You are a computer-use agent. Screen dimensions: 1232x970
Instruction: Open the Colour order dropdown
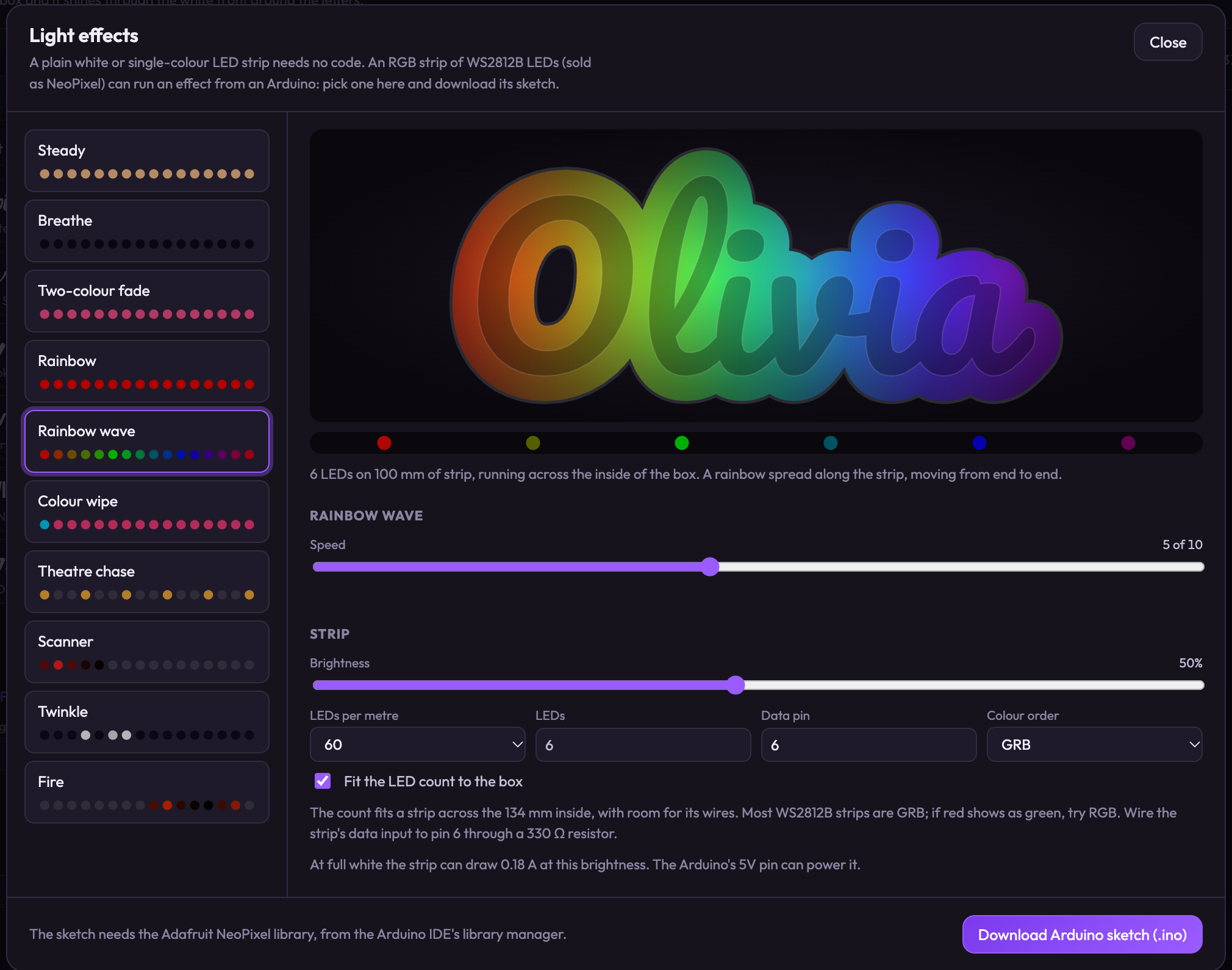pos(1094,744)
